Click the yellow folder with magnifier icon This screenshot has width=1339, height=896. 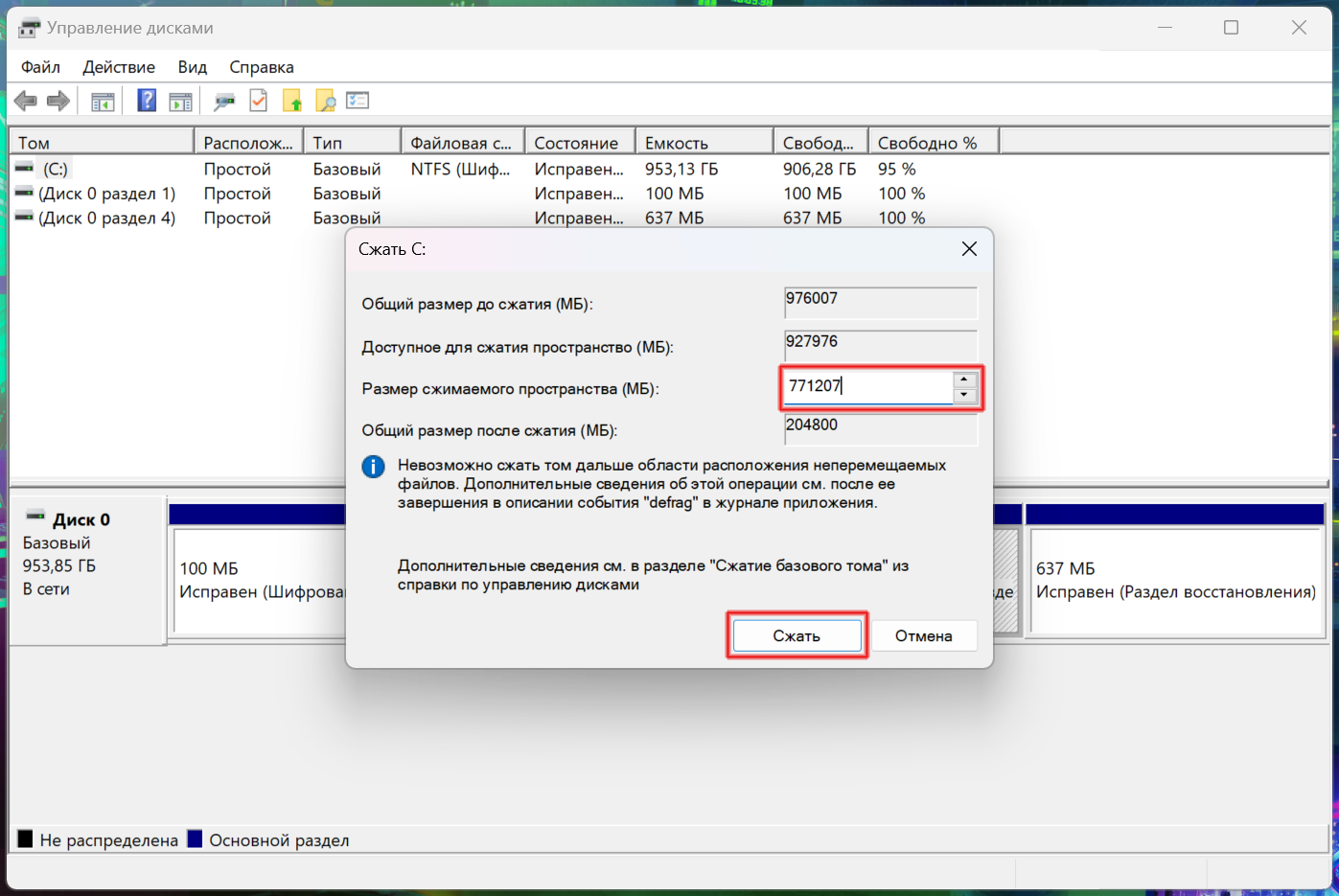tap(326, 101)
